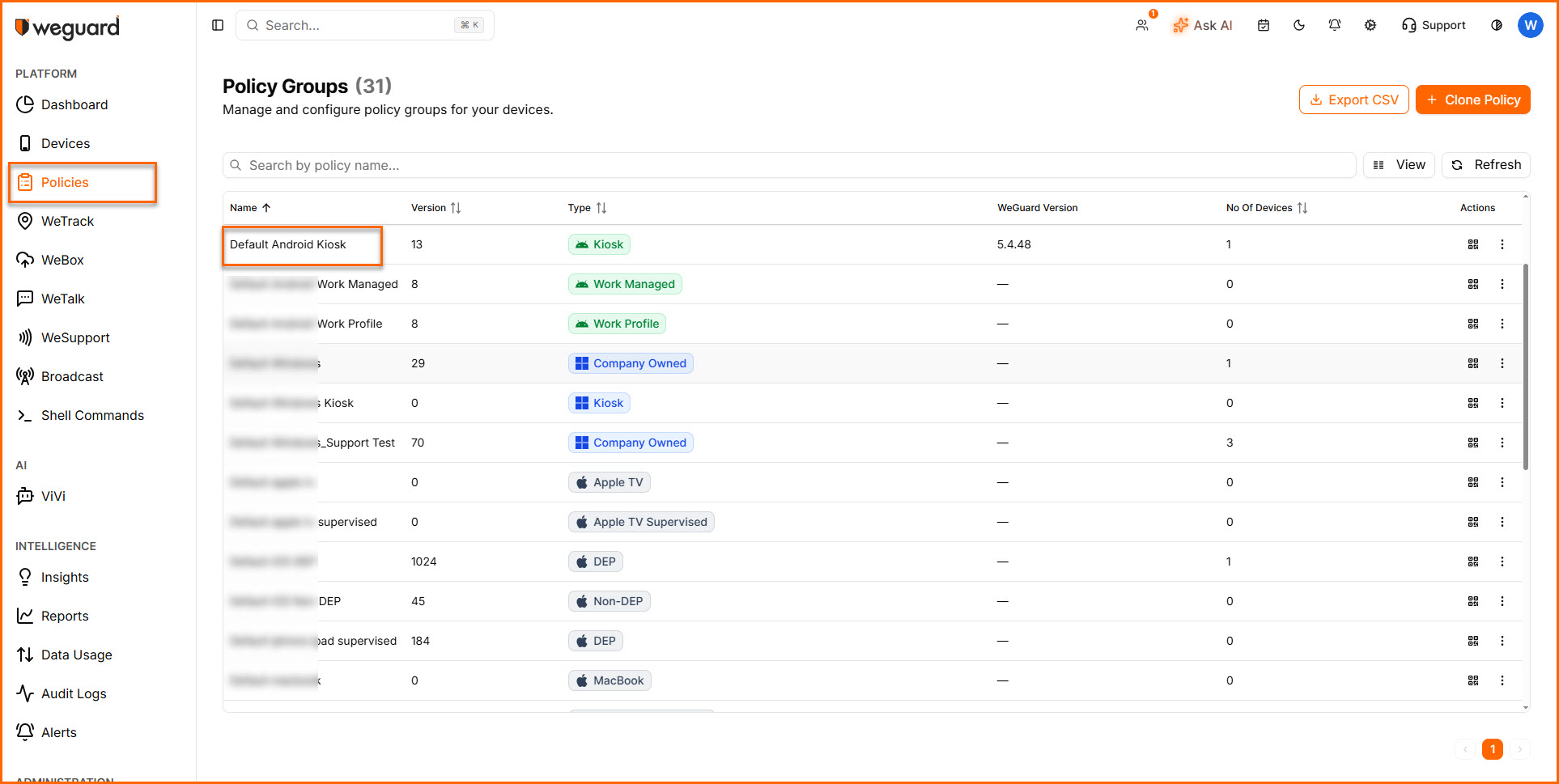Switch to dark mode with moon icon
Image resolution: width=1559 pixels, height=784 pixels.
point(1299,25)
